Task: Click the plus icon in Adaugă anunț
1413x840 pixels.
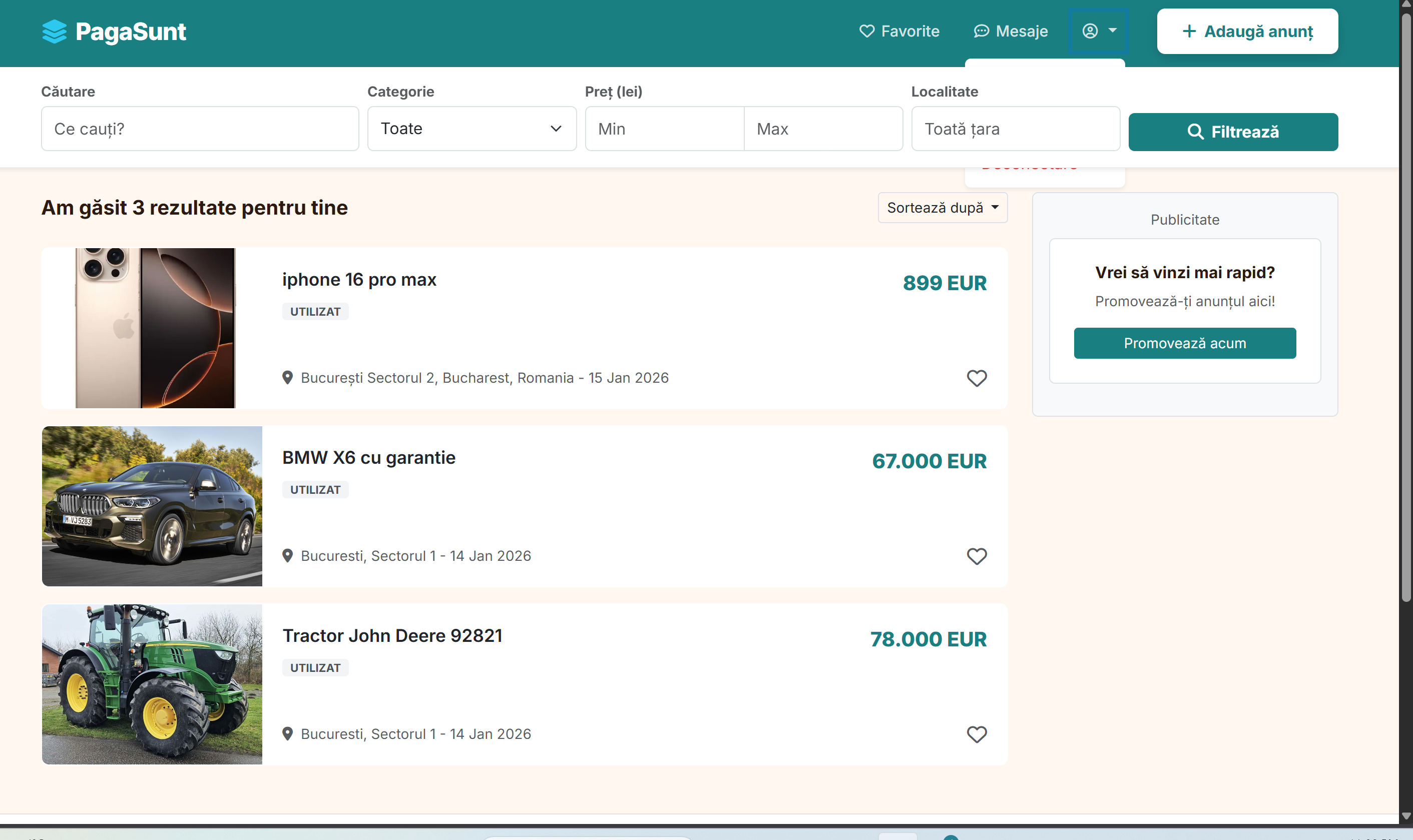Action: click(1189, 31)
